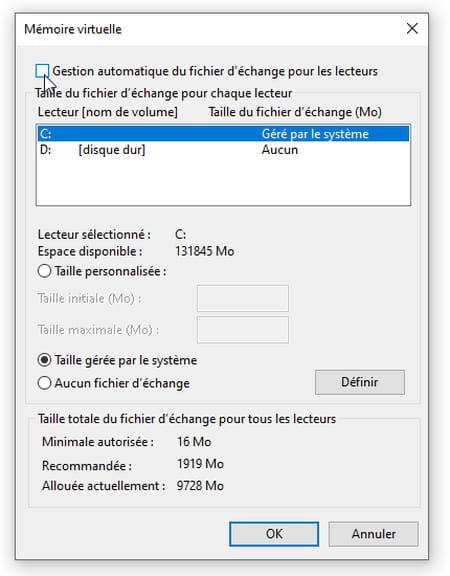
Task: Enable automatic paging file management checkbox
Action: pyautogui.click(x=43, y=71)
